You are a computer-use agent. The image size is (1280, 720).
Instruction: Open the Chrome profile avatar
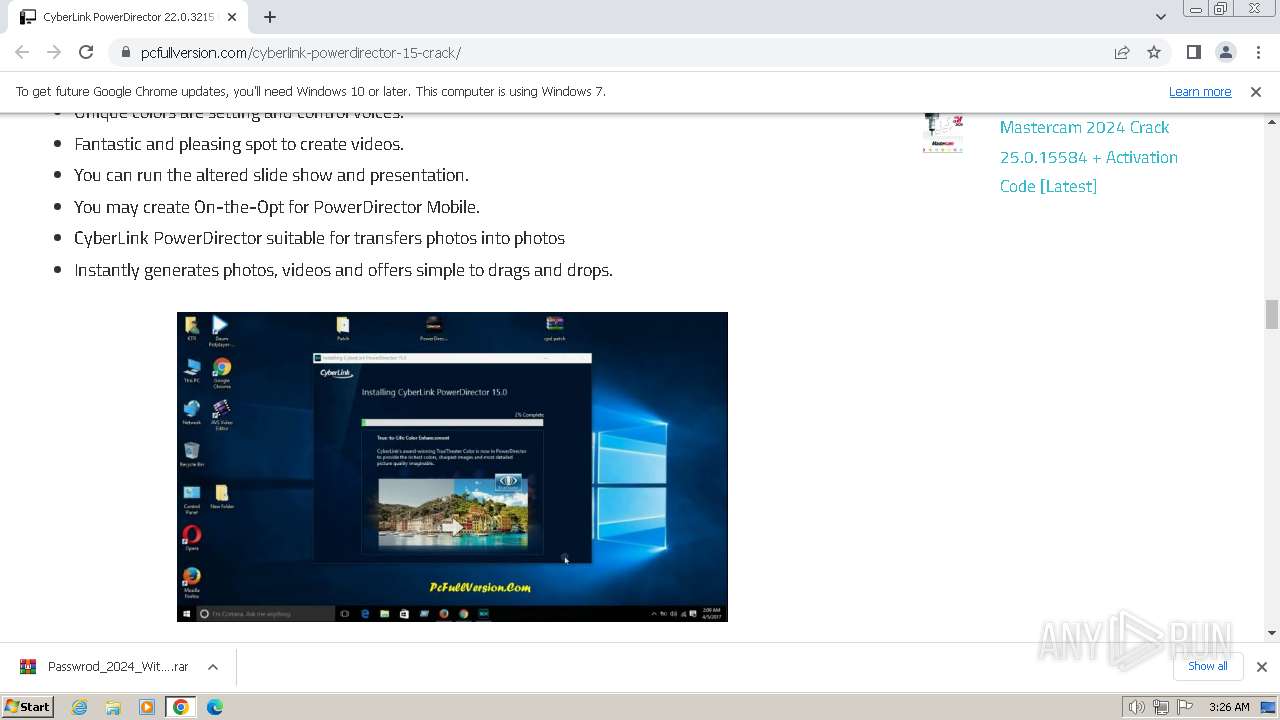click(1226, 52)
